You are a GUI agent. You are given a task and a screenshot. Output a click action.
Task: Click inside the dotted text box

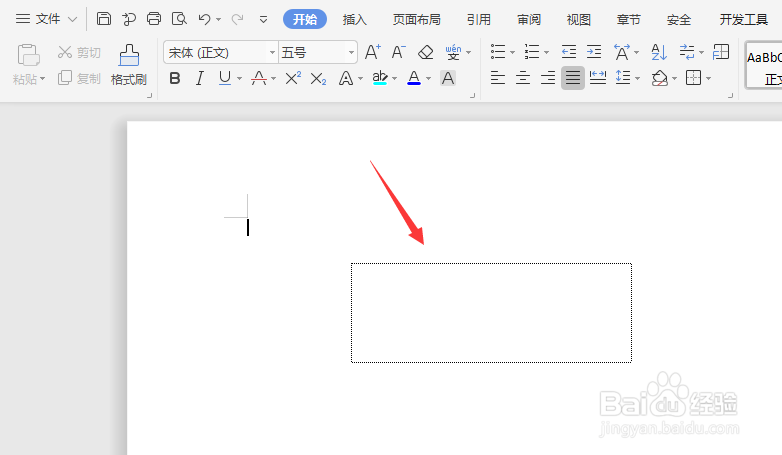(491, 313)
